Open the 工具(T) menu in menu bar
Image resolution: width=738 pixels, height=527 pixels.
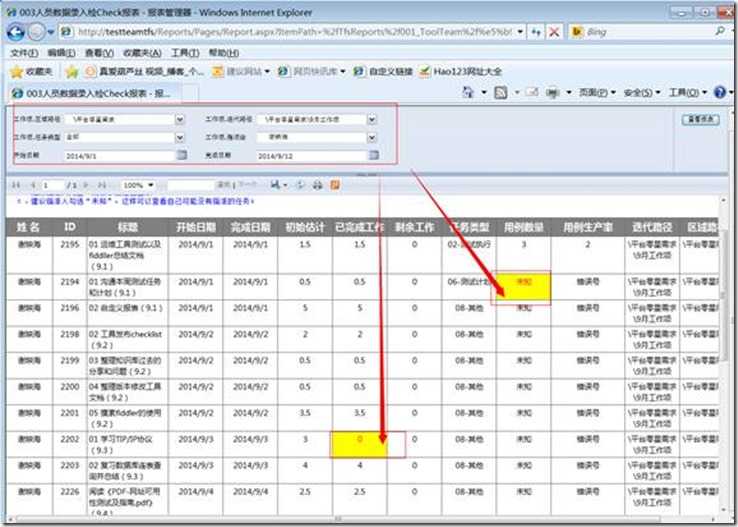[x=185, y=53]
